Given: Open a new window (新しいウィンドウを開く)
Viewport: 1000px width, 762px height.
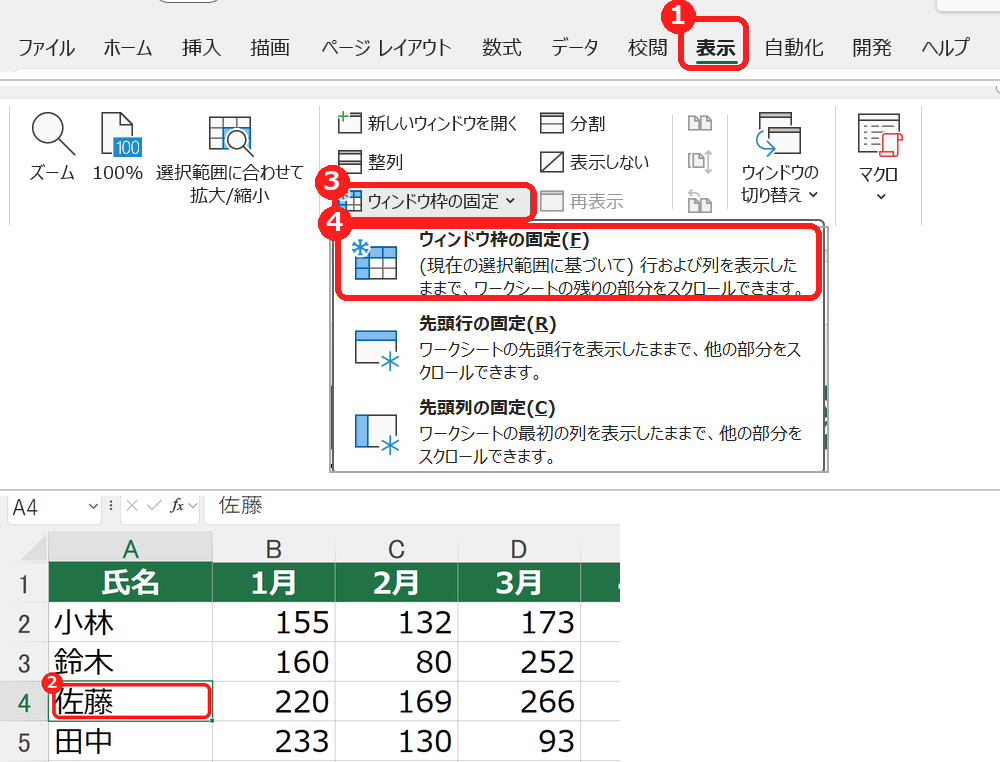Looking at the screenshot, I should [427, 123].
